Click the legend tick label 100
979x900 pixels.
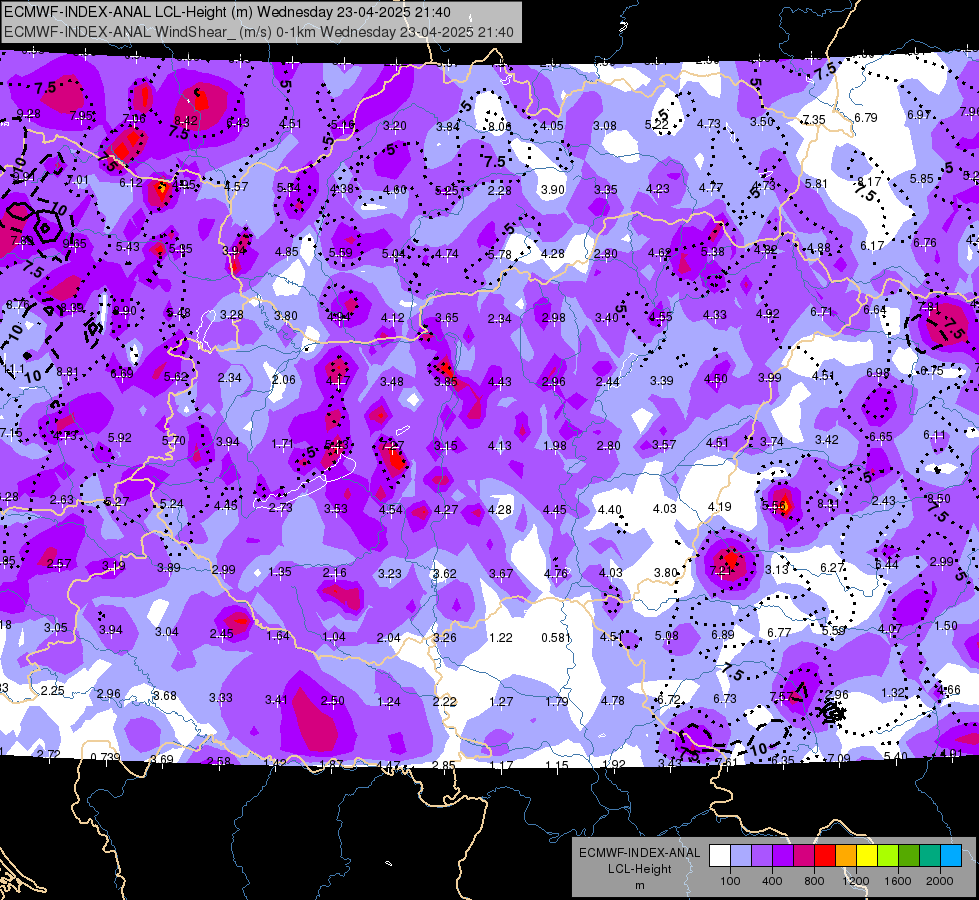[x=730, y=881]
